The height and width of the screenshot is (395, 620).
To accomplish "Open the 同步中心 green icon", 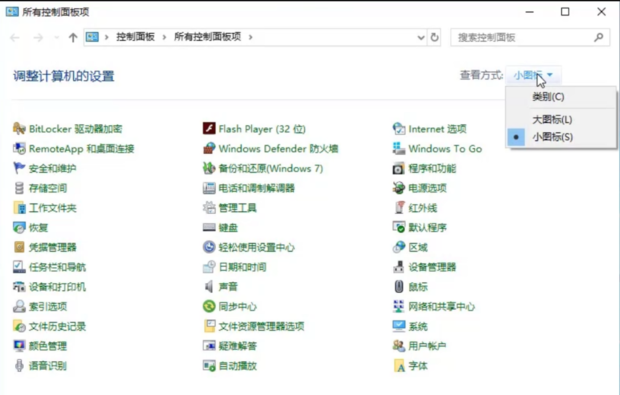I will [x=209, y=306].
